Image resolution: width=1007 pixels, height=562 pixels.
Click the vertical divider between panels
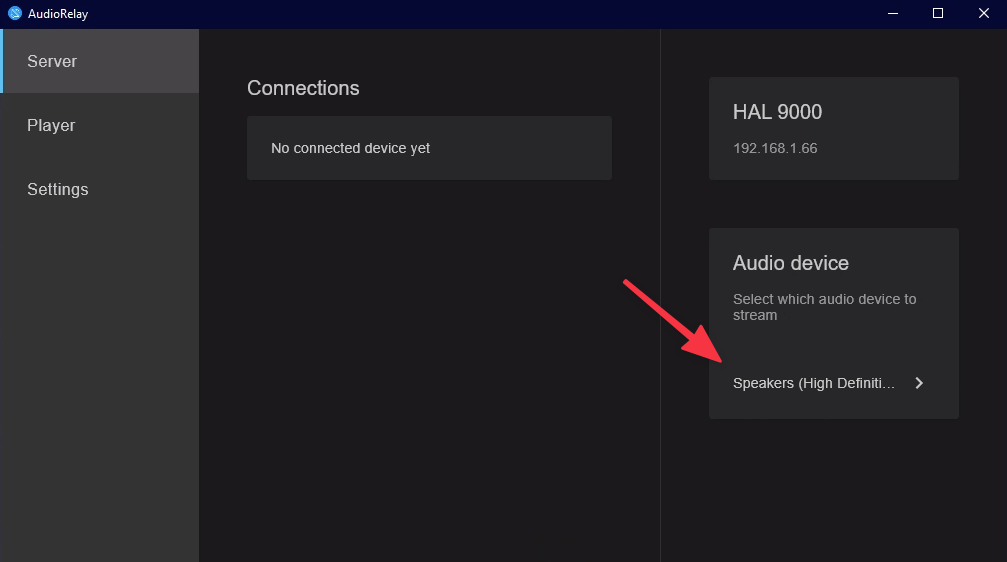click(x=660, y=300)
